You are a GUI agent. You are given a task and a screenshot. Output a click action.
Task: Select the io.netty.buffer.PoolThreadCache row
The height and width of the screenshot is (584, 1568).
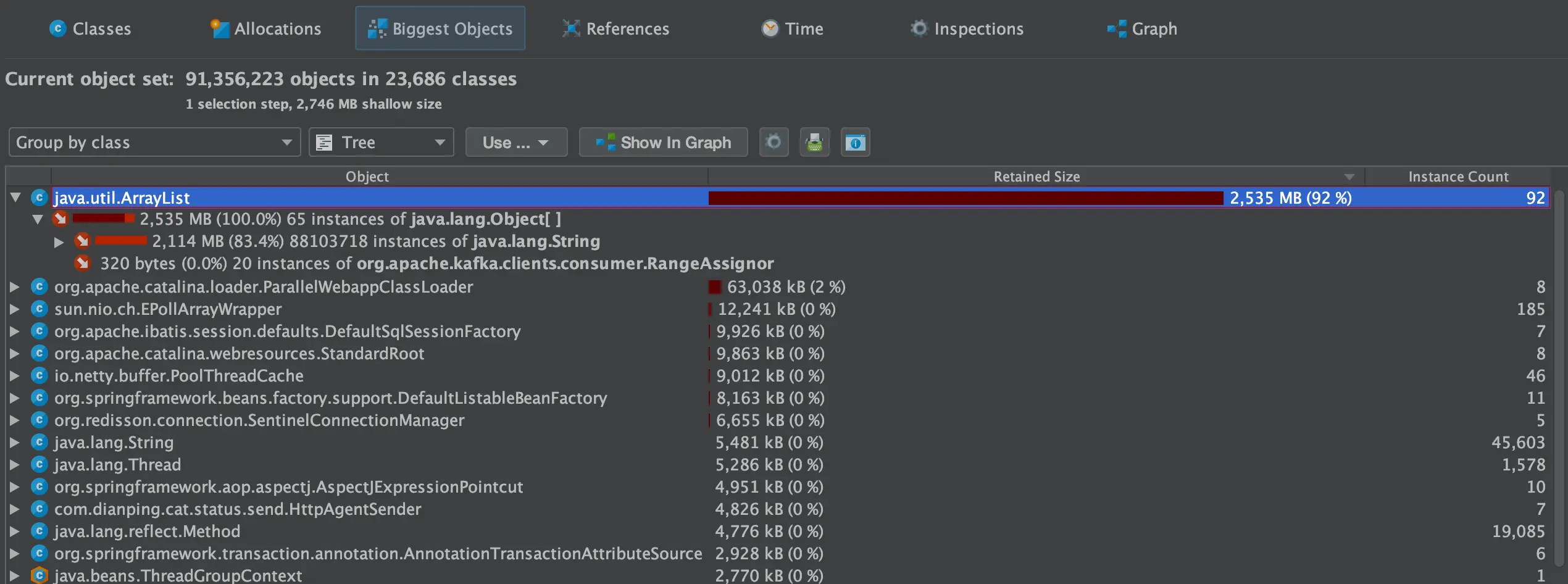click(x=778, y=375)
